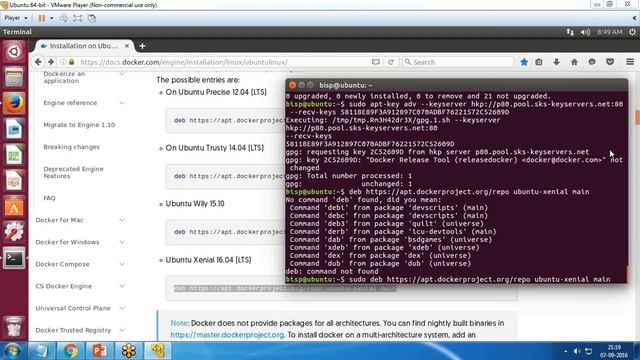Click the Windows taskbar clock

click(x=614, y=351)
